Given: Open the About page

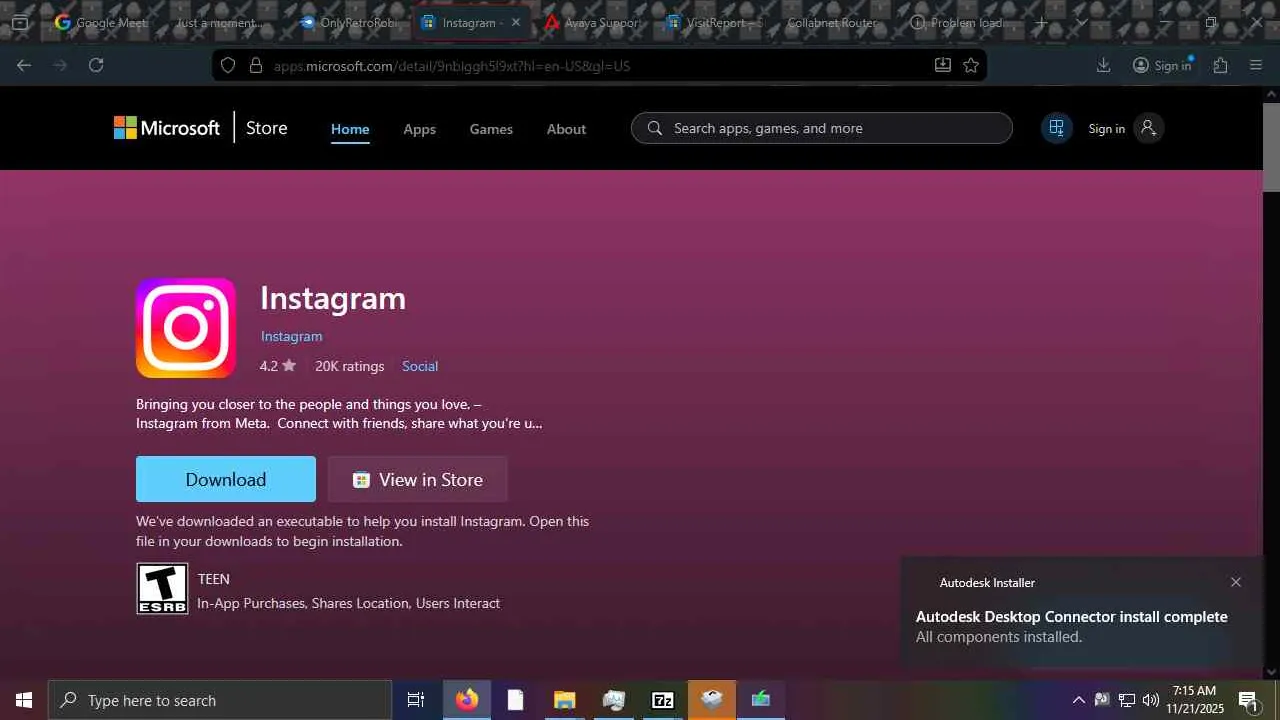Looking at the screenshot, I should (566, 129).
